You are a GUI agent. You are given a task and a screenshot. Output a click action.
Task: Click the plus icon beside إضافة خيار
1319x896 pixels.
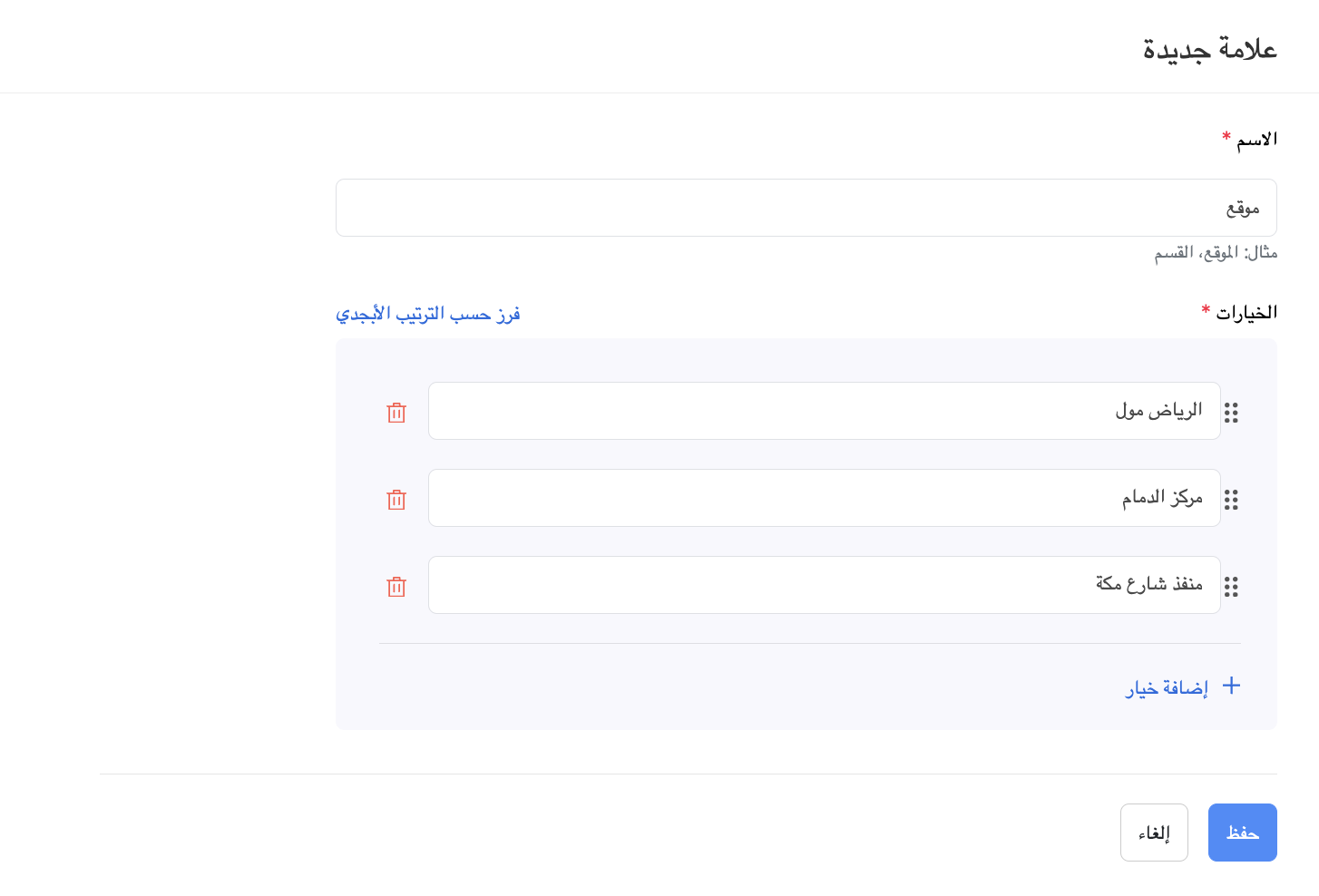coord(1231,686)
